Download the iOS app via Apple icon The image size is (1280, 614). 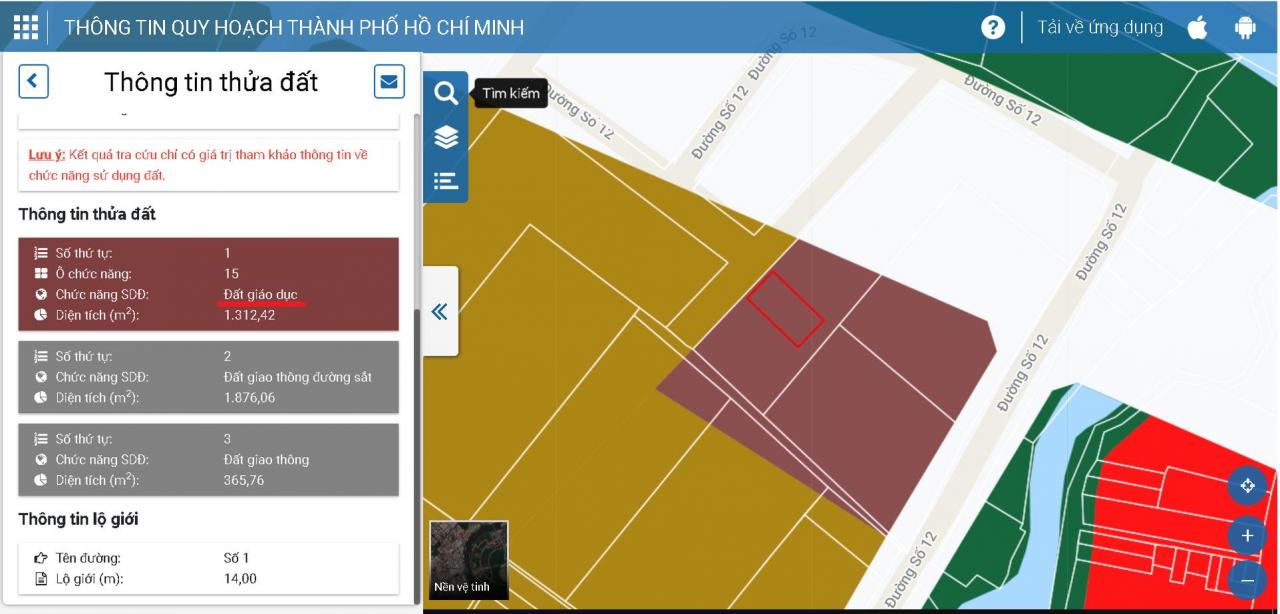point(1197,27)
